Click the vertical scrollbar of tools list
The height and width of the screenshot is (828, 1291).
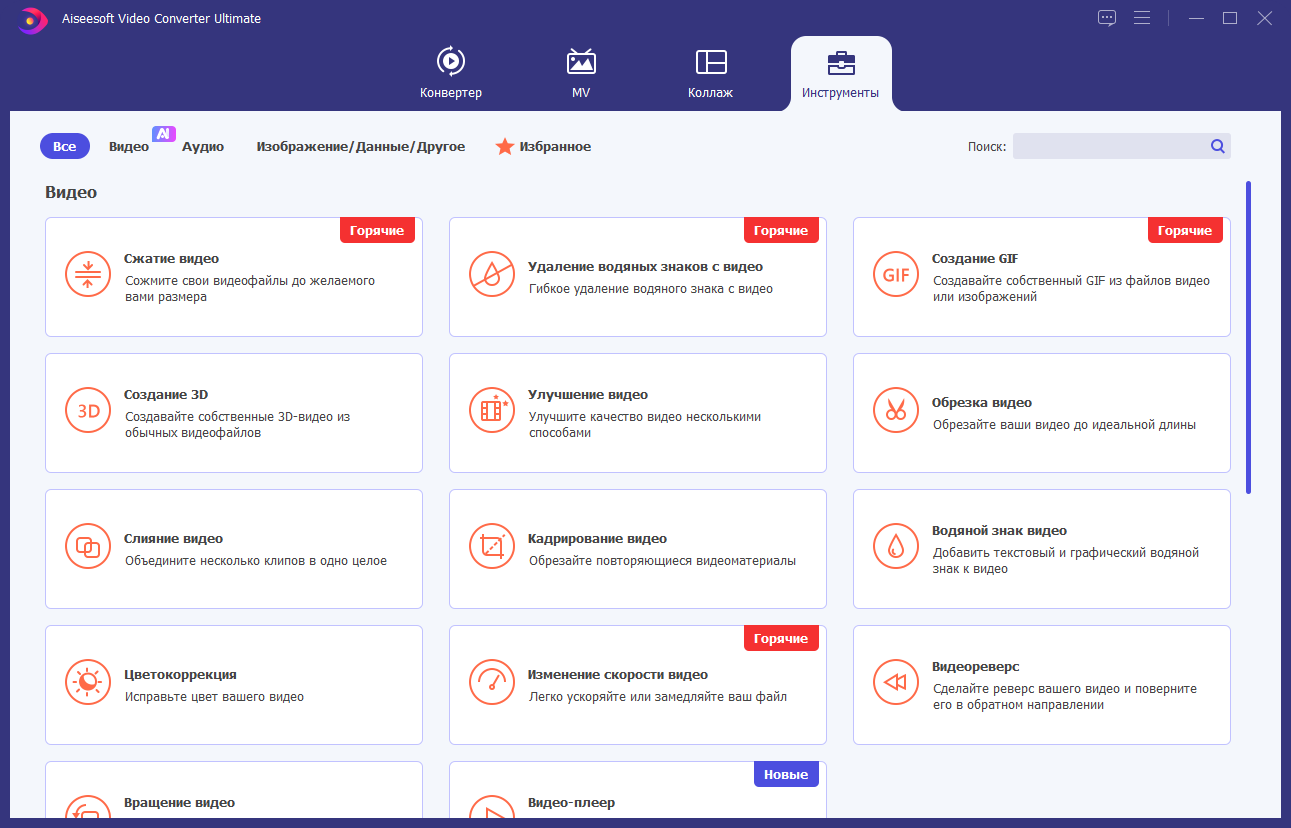(x=1249, y=337)
